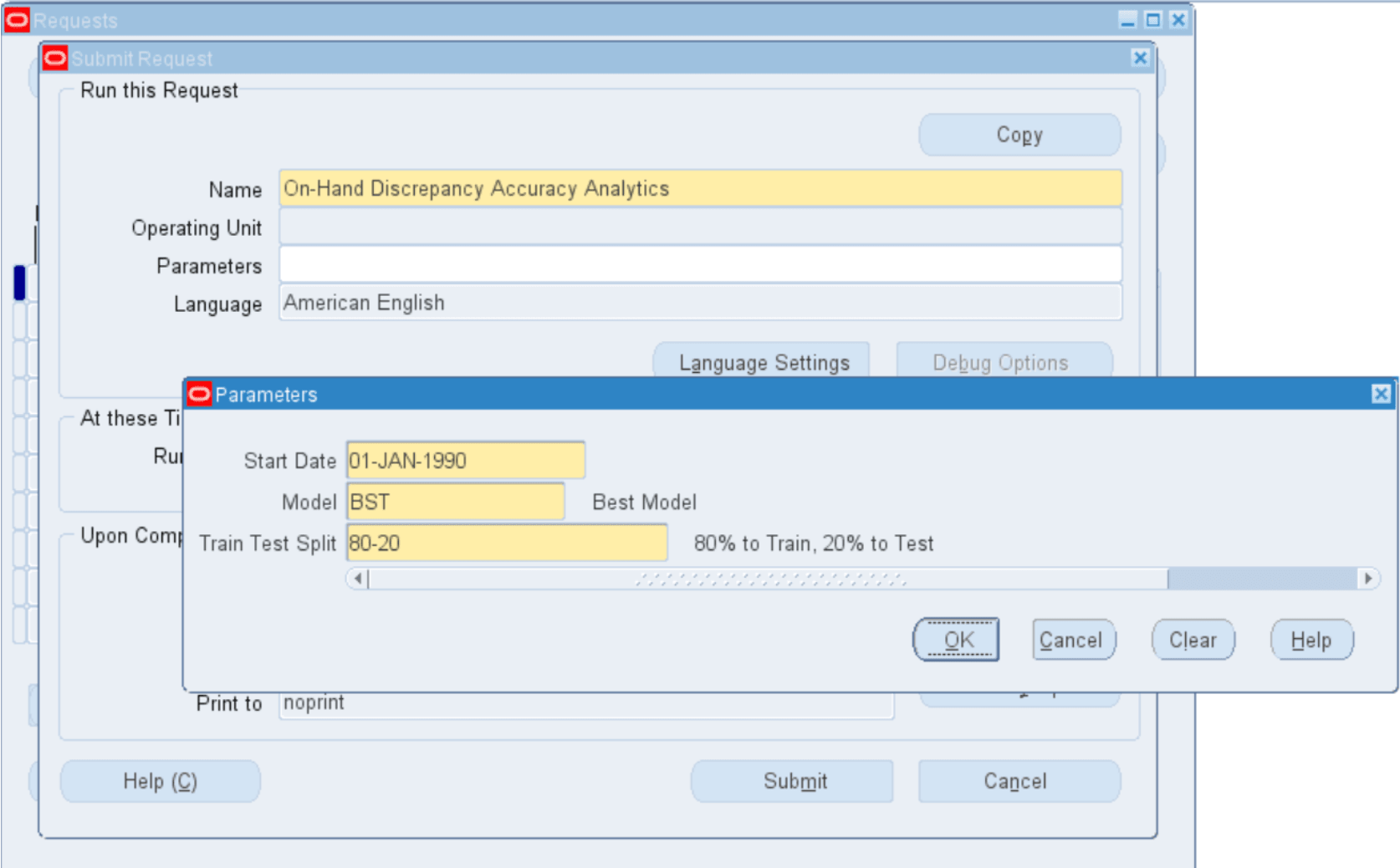Select the Start Date field showing 01-JAN-1990

coord(464,460)
